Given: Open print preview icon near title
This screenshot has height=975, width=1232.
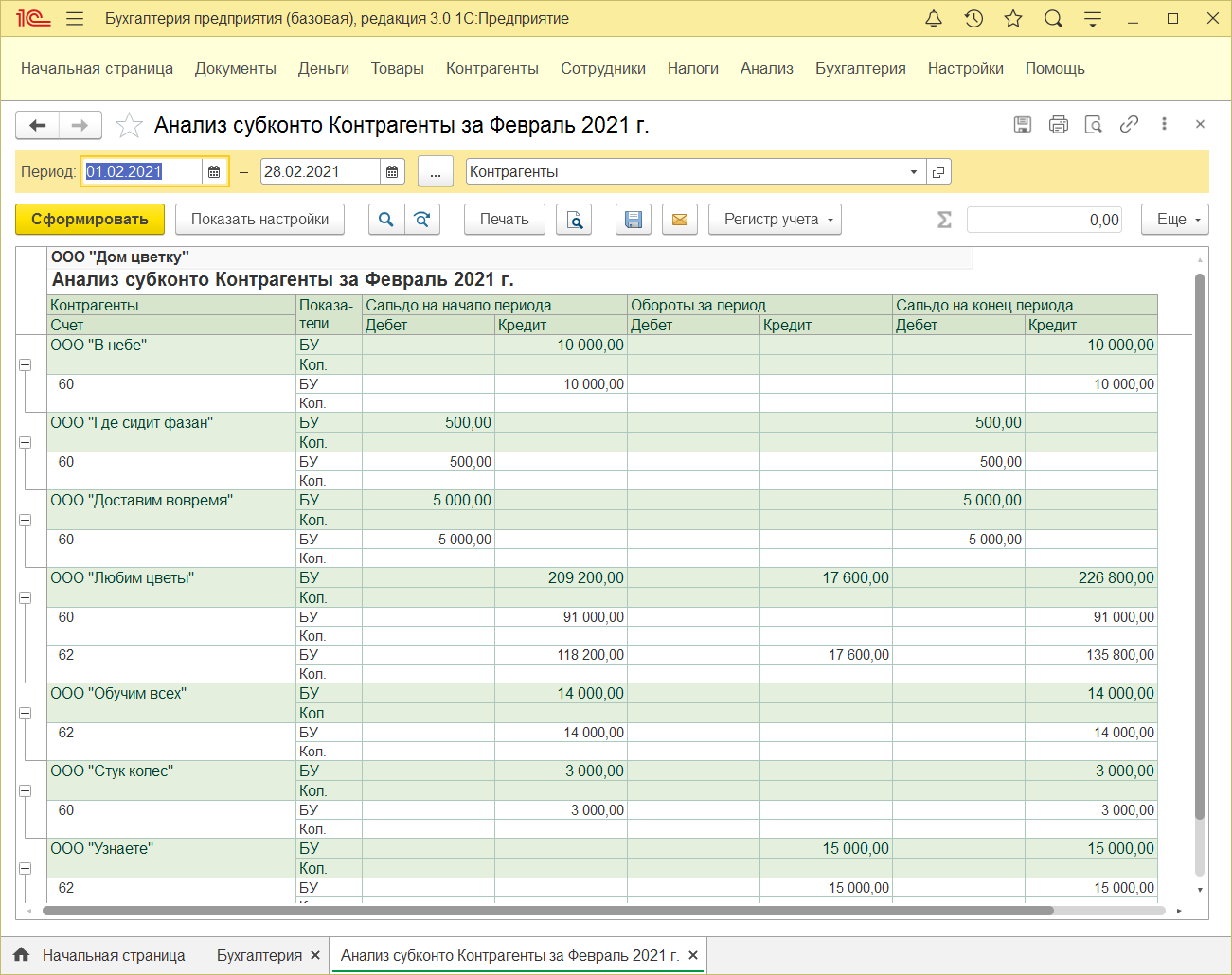Looking at the screenshot, I should pos(1094,124).
